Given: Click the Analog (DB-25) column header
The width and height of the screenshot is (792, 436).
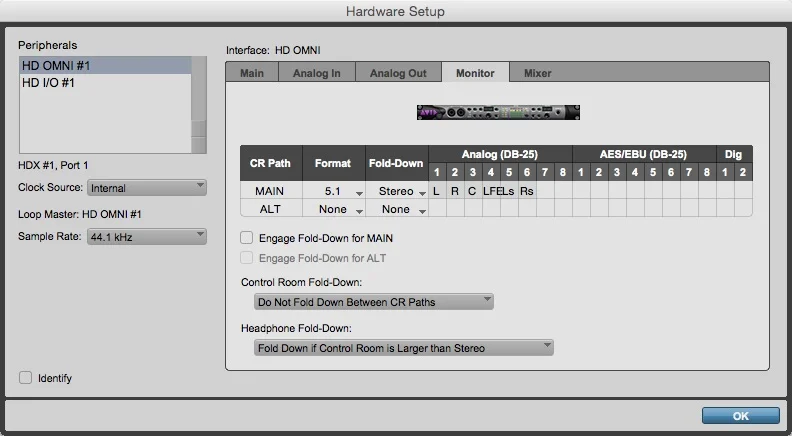Looking at the screenshot, I should coord(500,154).
